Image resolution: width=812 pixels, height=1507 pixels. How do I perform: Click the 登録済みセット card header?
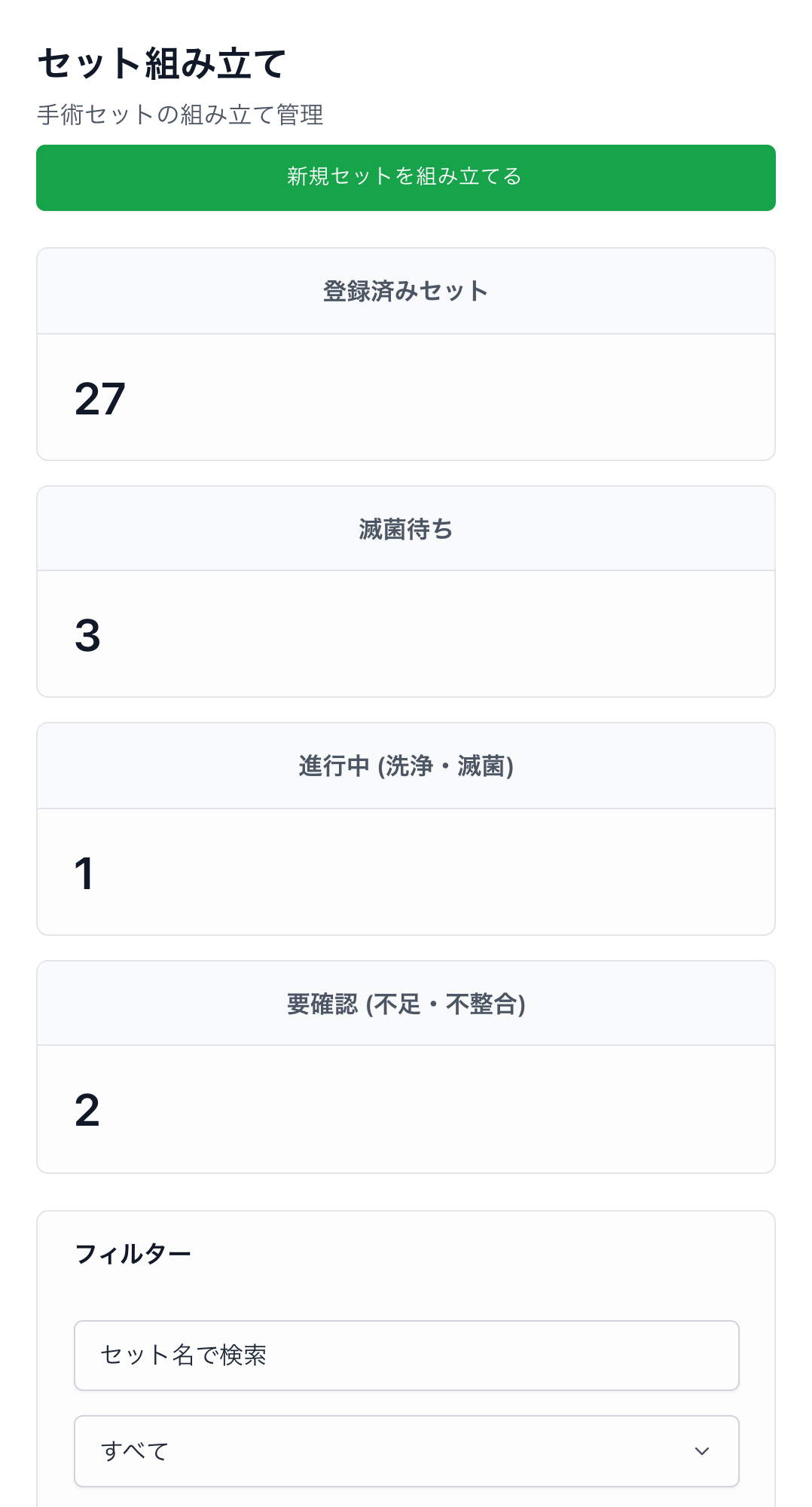tap(406, 290)
